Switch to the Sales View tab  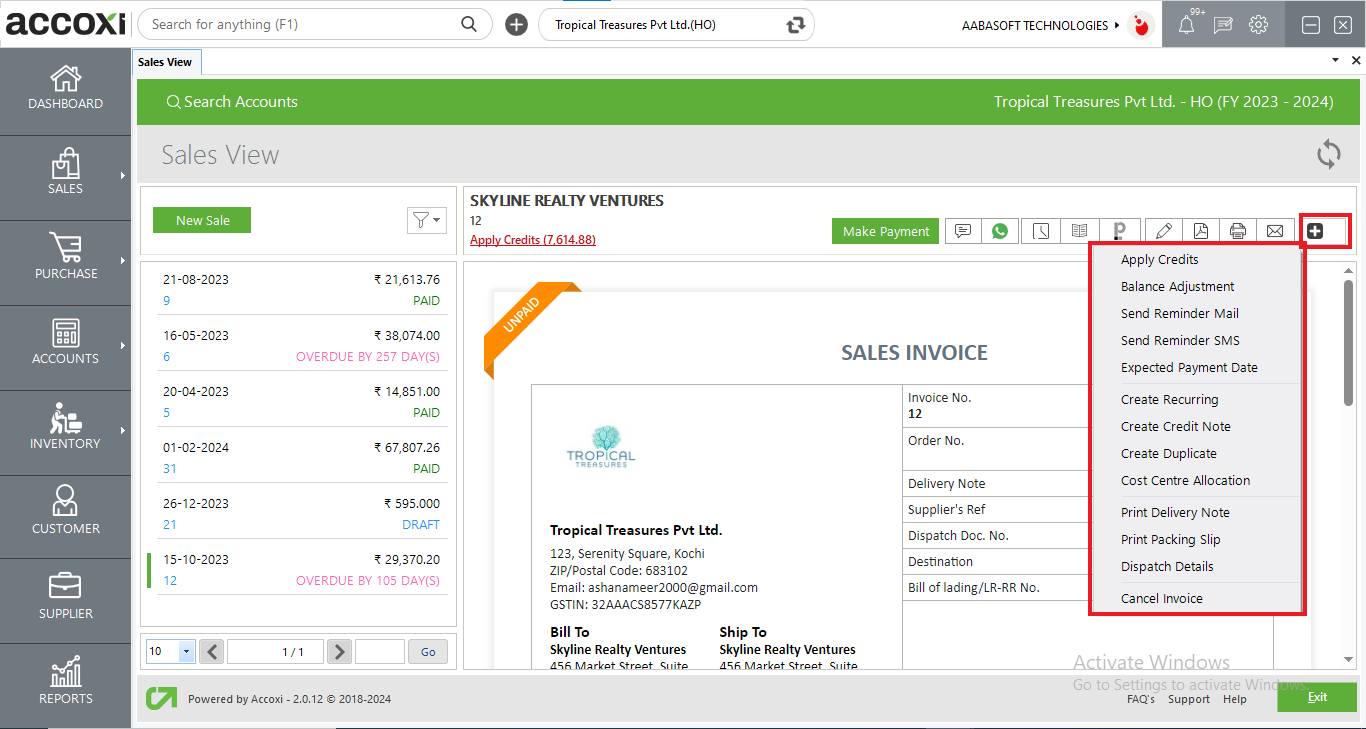[x=166, y=61]
